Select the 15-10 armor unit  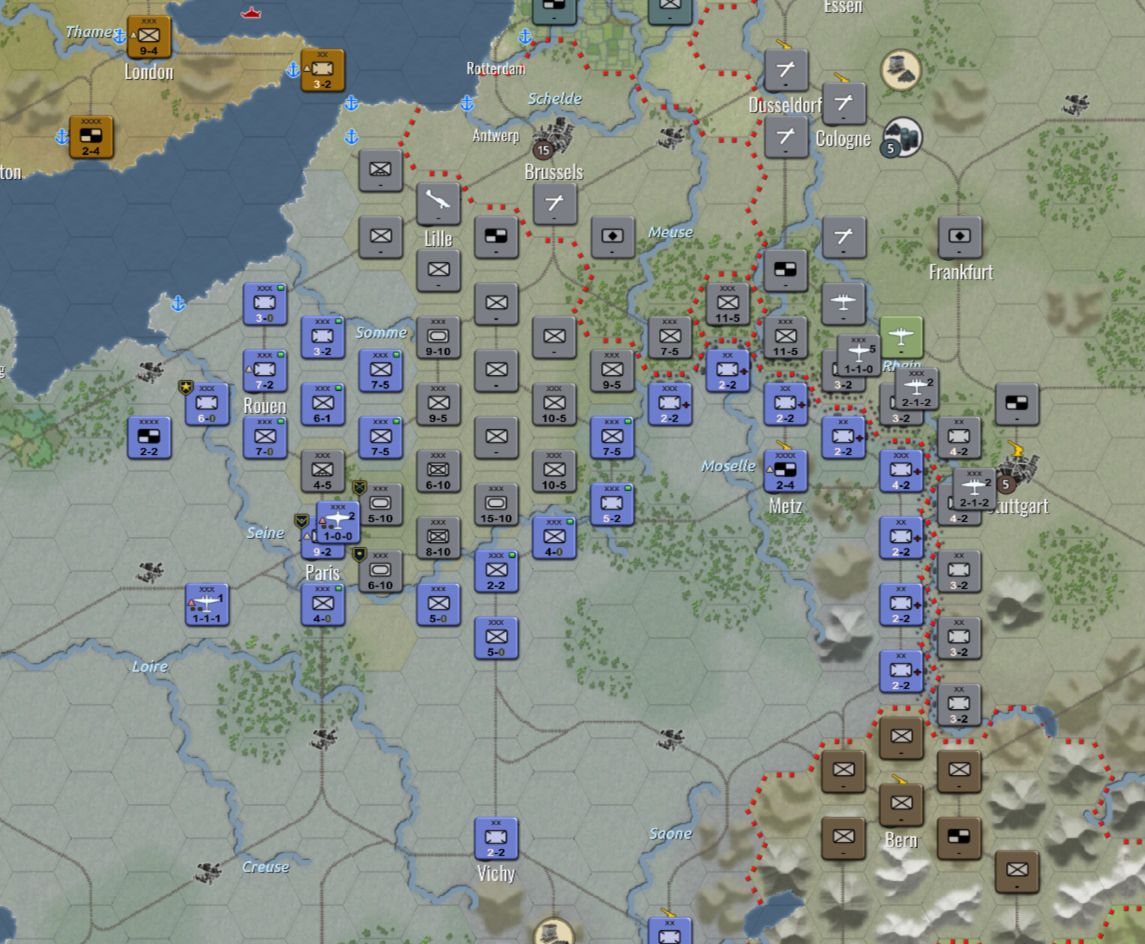tap(497, 504)
